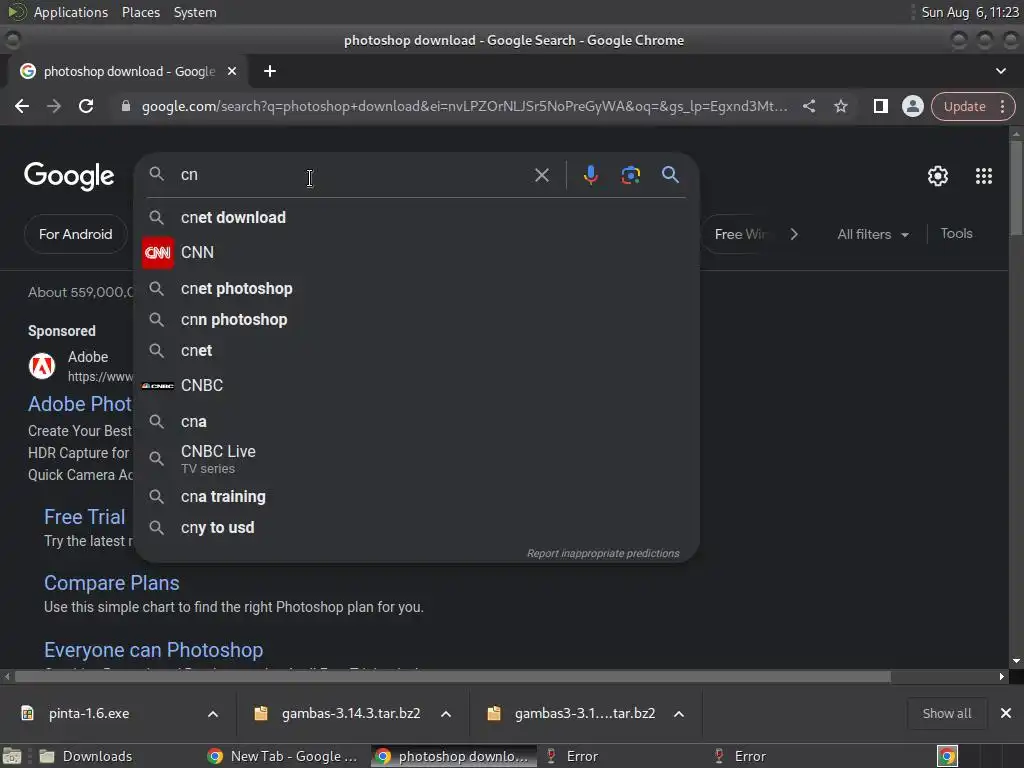
Task: Show more filter chips with right chevron
Action: [793, 234]
